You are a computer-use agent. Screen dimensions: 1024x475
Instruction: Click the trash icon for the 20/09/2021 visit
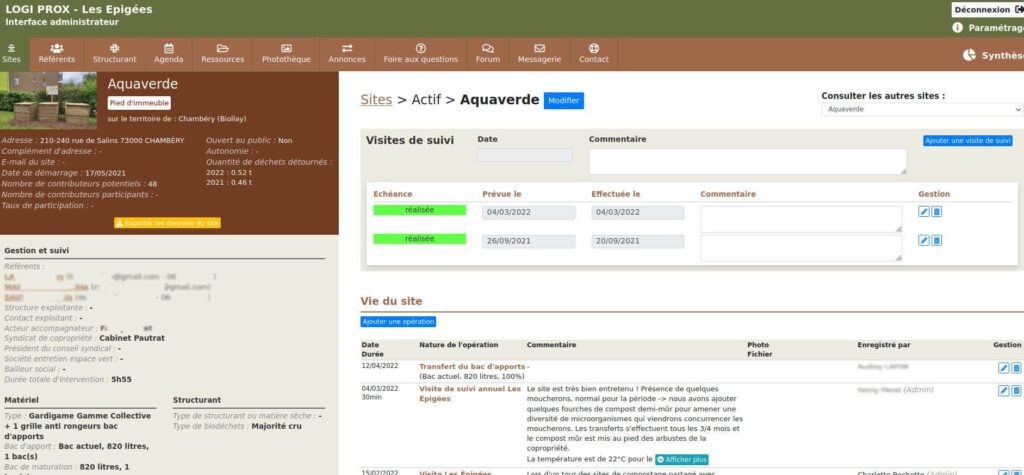(937, 241)
